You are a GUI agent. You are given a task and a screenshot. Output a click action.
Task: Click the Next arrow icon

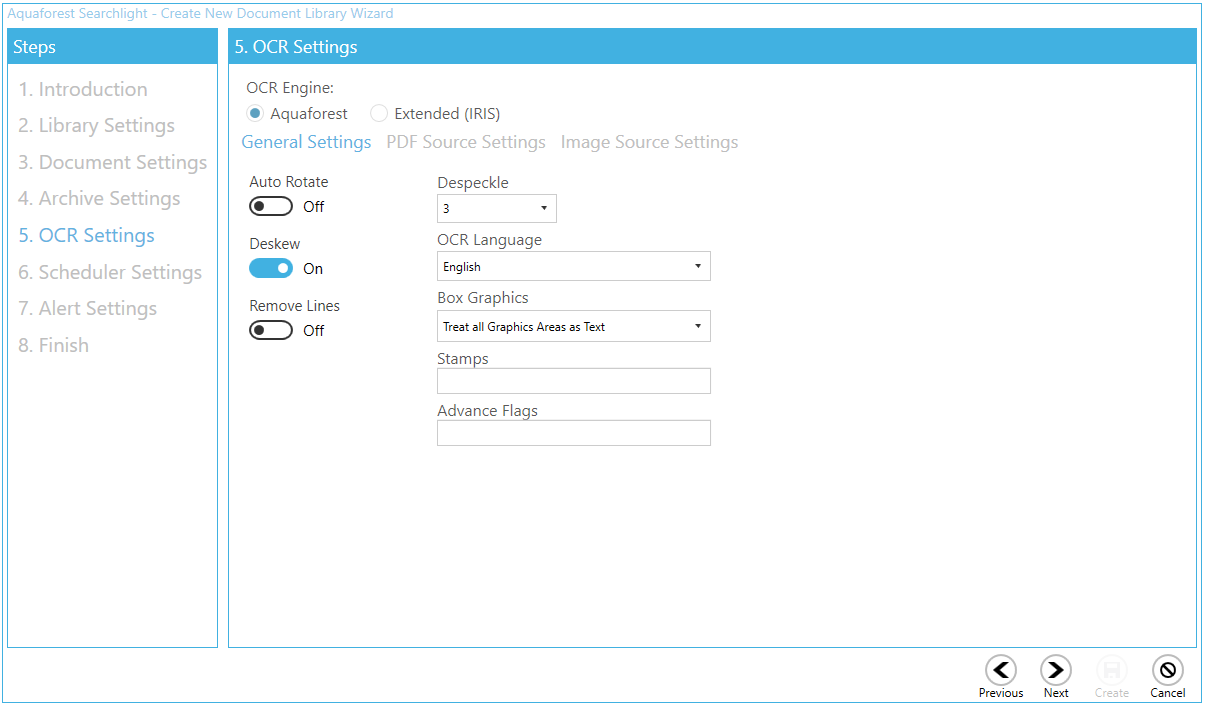point(1056,670)
